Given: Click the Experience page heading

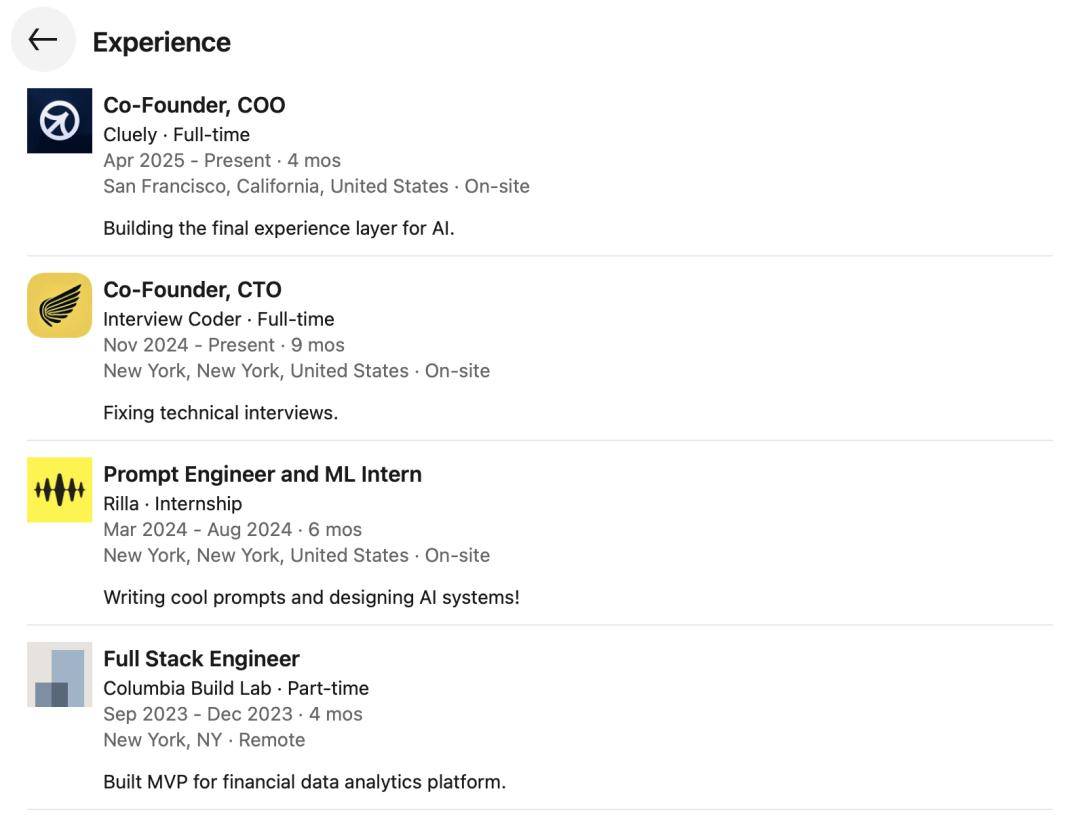Looking at the screenshot, I should click(x=161, y=42).
